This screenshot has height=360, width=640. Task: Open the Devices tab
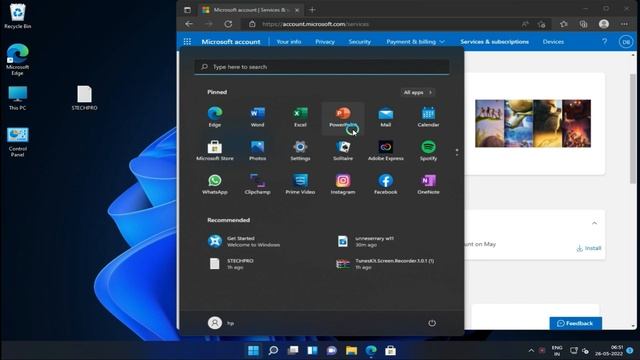(553, 42)
